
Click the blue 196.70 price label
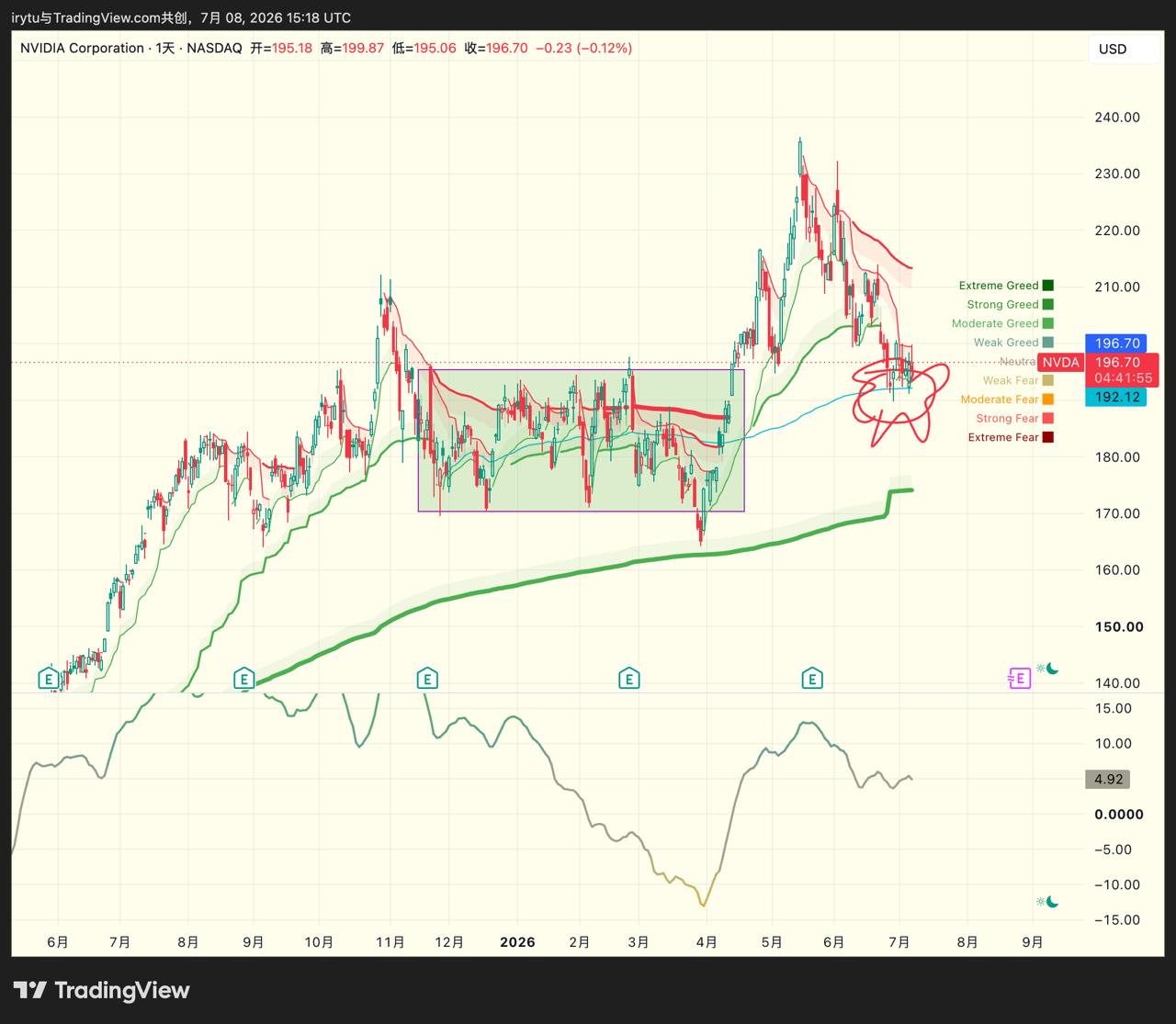click(1116, 343)
